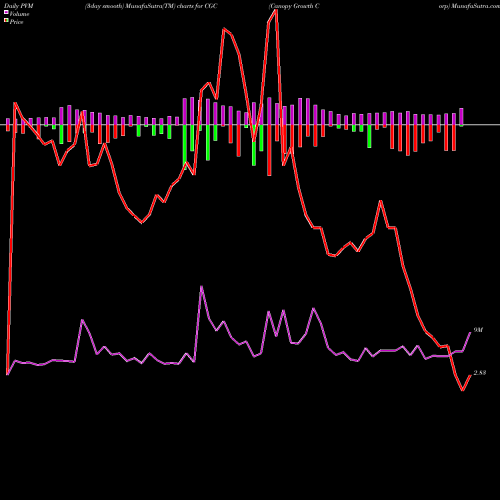The image size is (500, 500).
Task: Select the Volume legend label
Action: tap(19, 14)
